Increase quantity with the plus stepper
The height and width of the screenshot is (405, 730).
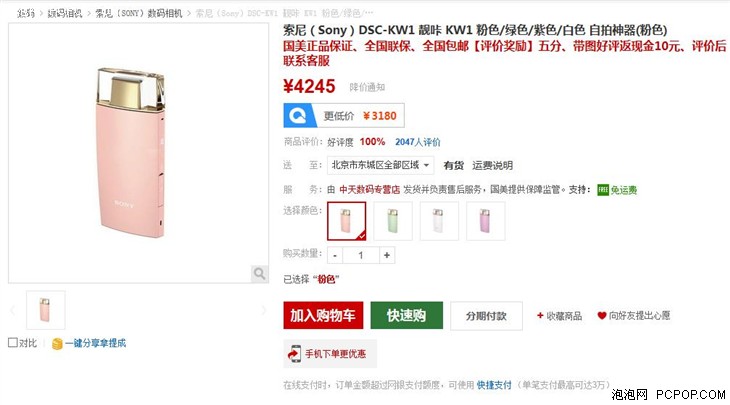386,255
